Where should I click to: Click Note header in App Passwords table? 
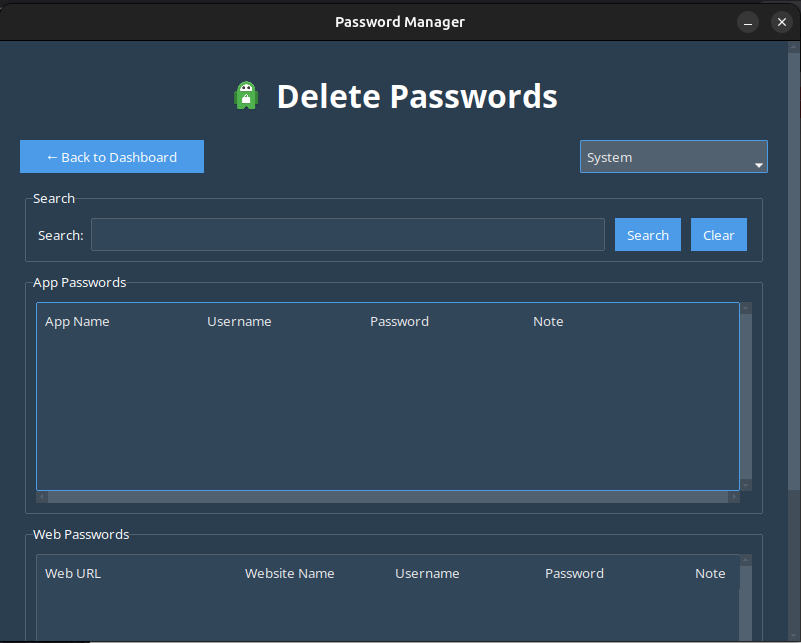(548, 321)
